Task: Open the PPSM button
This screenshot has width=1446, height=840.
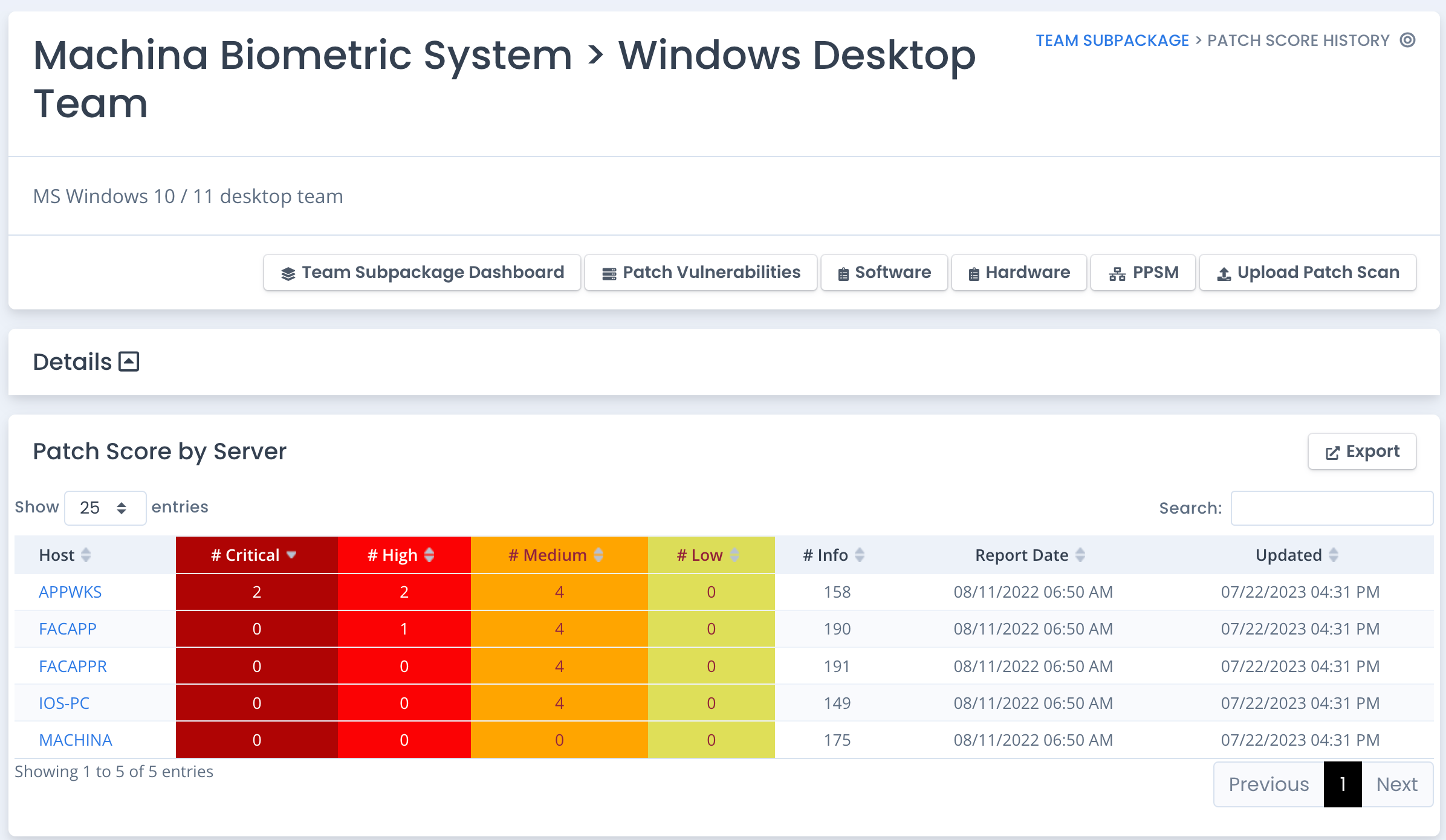Action: click(x=1143, y=273)
